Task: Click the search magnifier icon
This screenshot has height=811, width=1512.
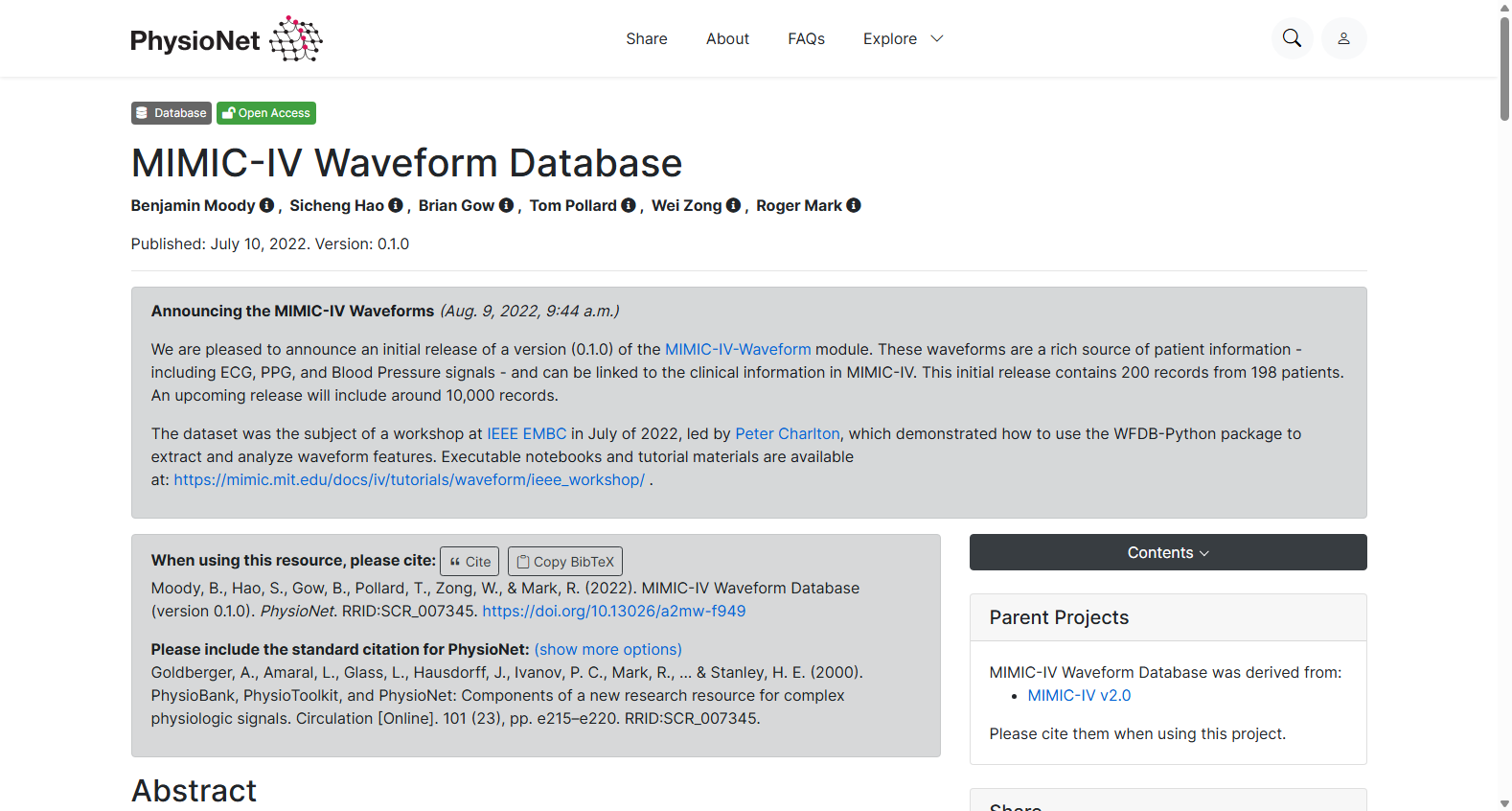Action: coord(1292,38)
